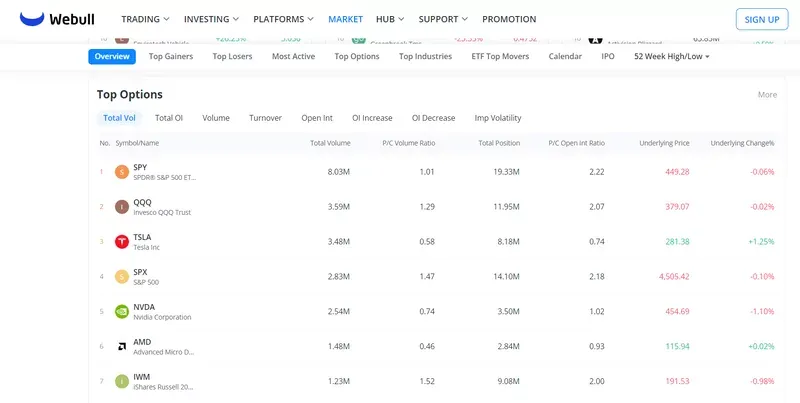800x403 pixels.
Task: Switch to ETF Top Movers tab
Action: tap(500, 57)
